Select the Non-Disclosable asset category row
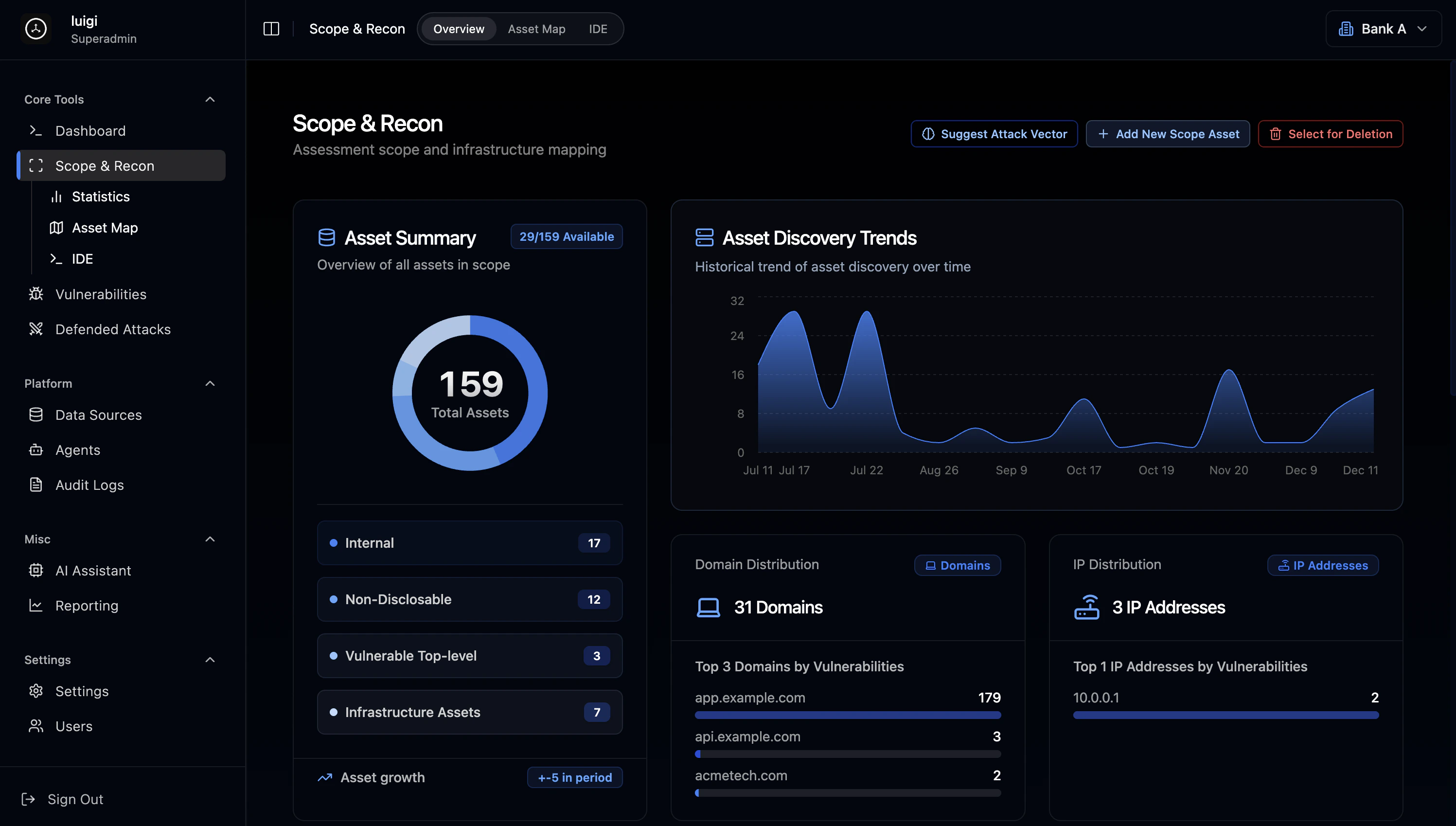 tap(469, 599)
